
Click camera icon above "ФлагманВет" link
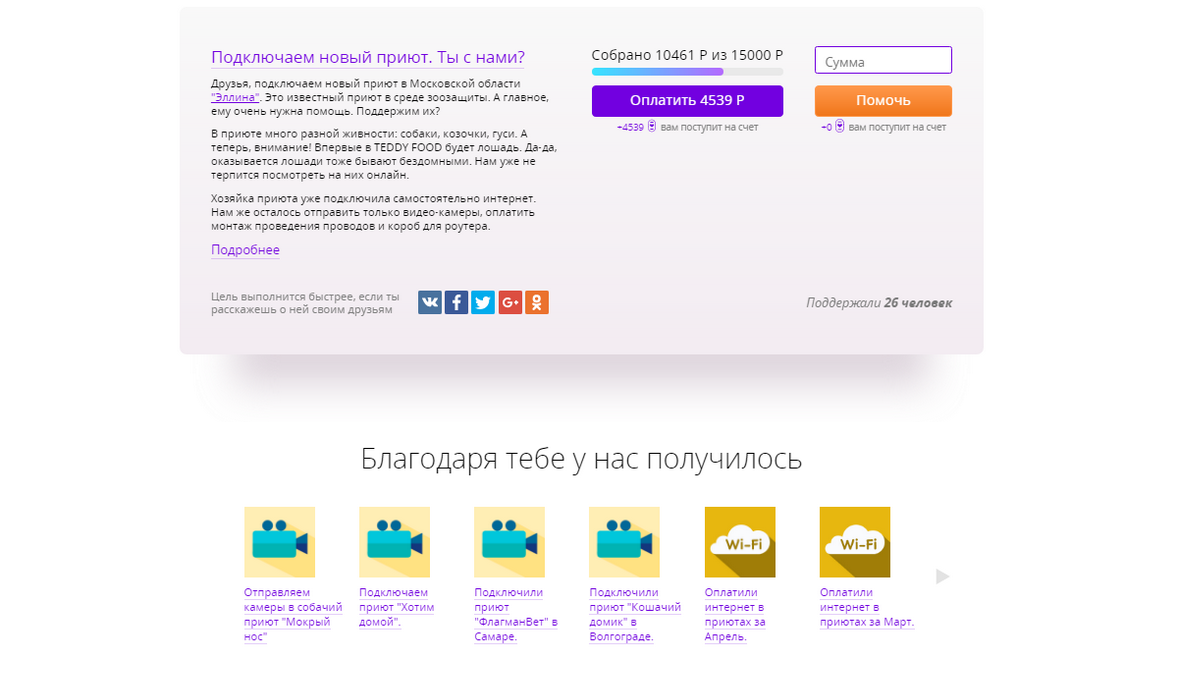509,542
